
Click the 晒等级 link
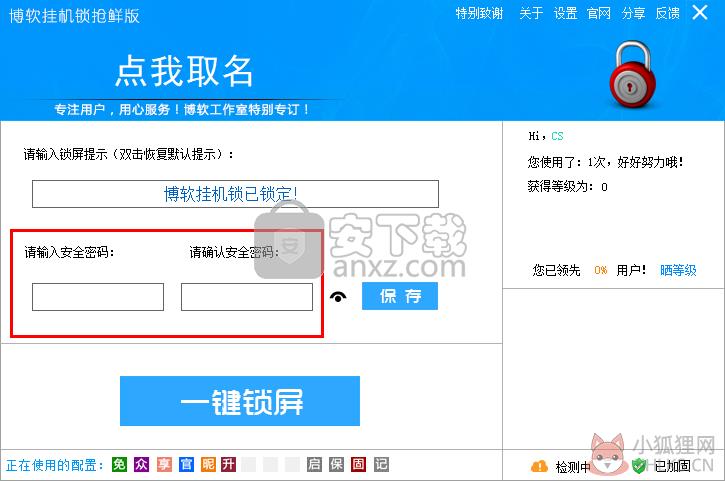(678, 270)
